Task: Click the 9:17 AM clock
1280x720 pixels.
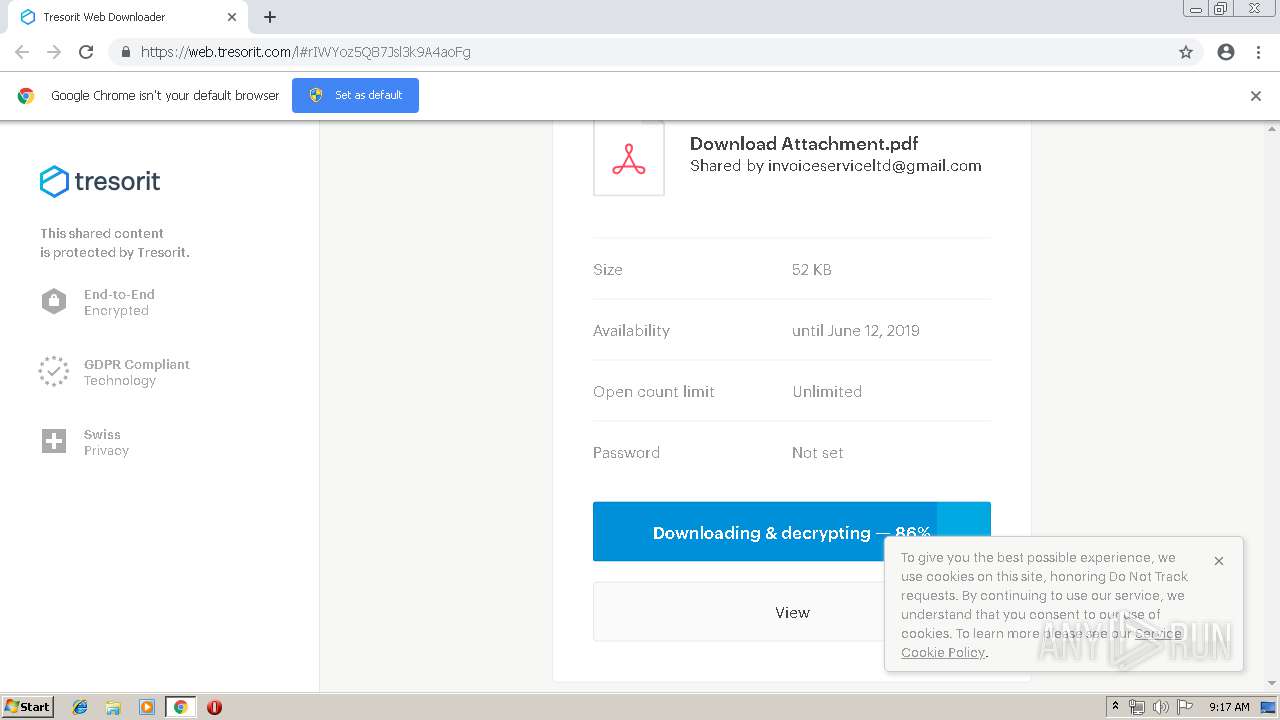Action: click(1229, 707)
